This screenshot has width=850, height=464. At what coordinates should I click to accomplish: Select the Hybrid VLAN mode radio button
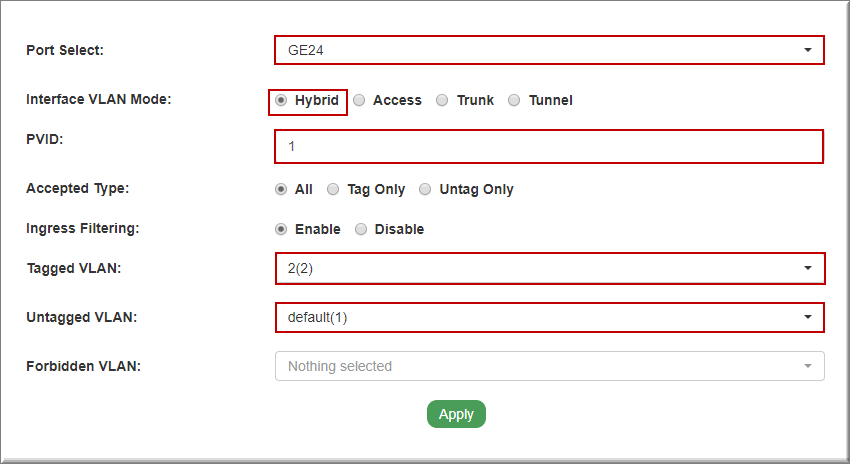(281, 101)
